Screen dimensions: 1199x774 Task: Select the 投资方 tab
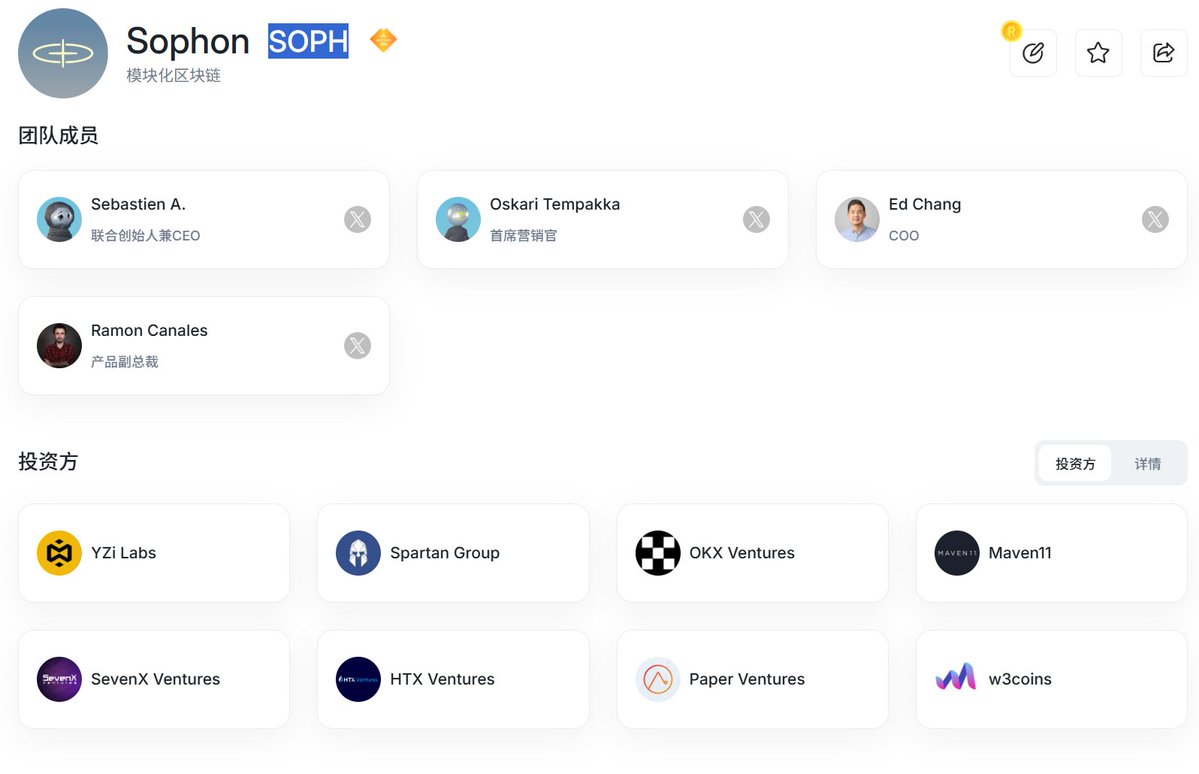[1075, 464]
